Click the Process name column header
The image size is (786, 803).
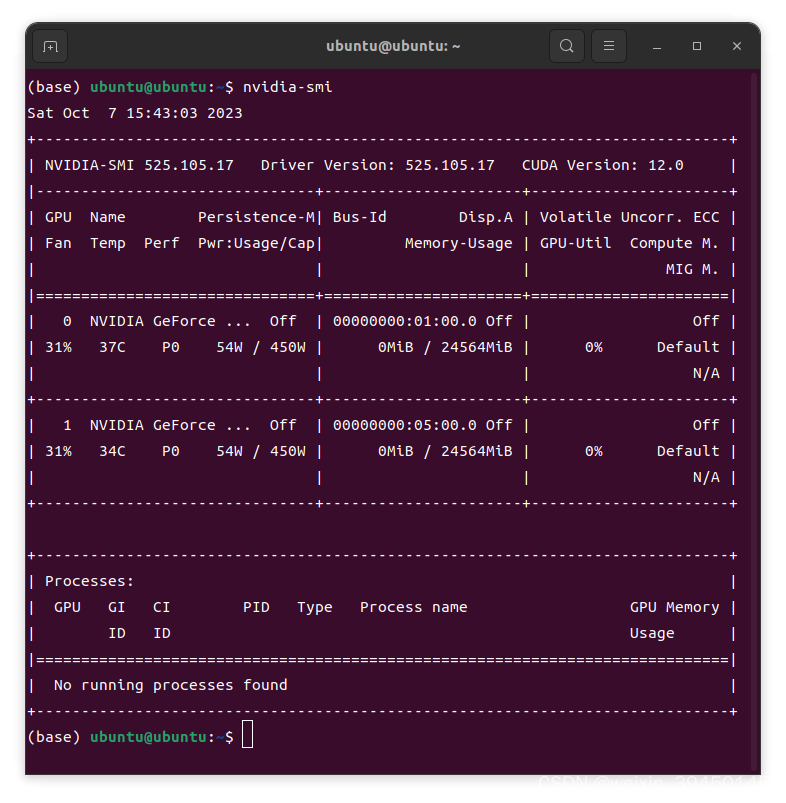click(x=413, y=607)
